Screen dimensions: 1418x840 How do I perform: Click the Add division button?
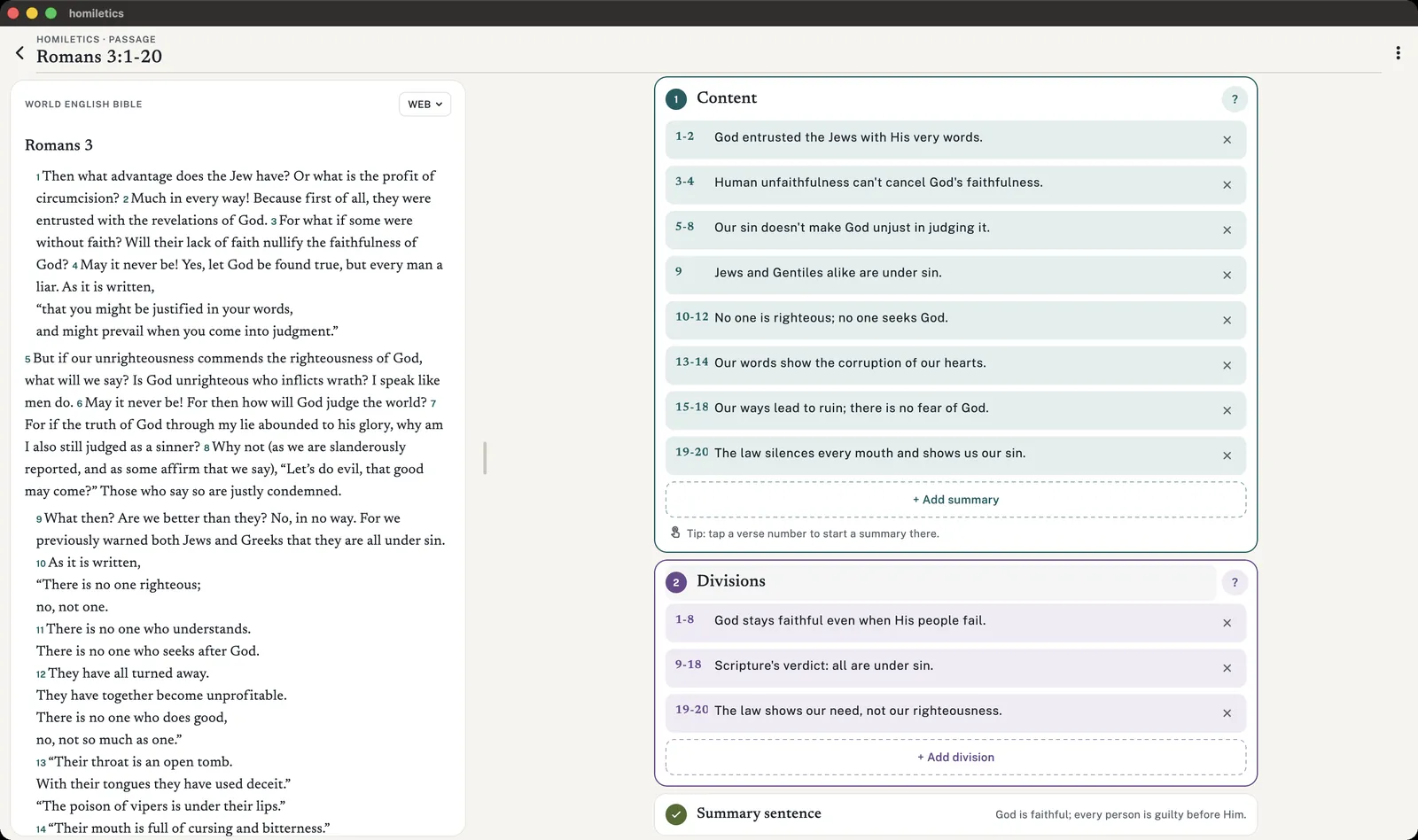955,758
